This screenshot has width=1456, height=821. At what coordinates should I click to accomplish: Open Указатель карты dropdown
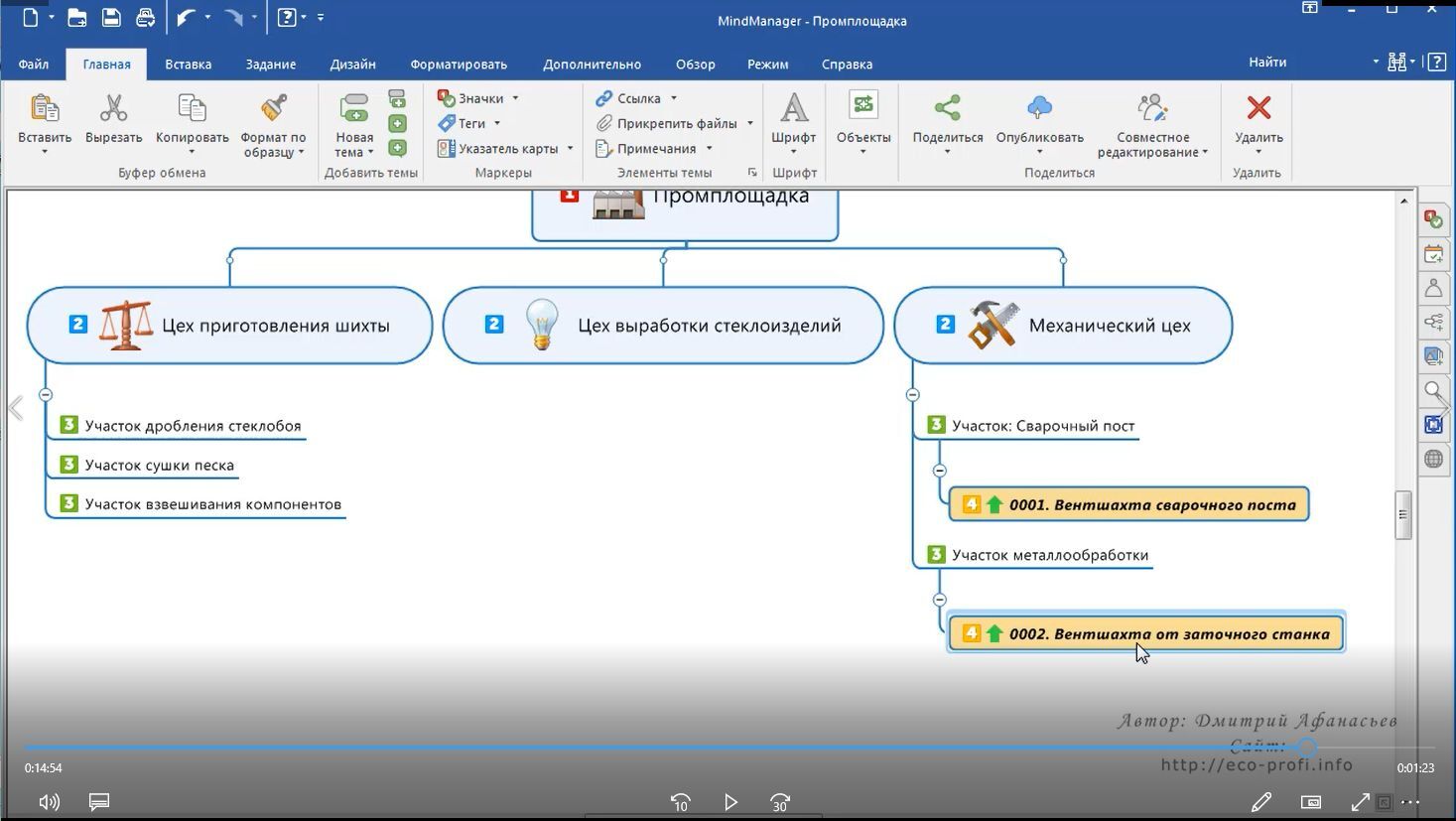[x=505, y=148]
